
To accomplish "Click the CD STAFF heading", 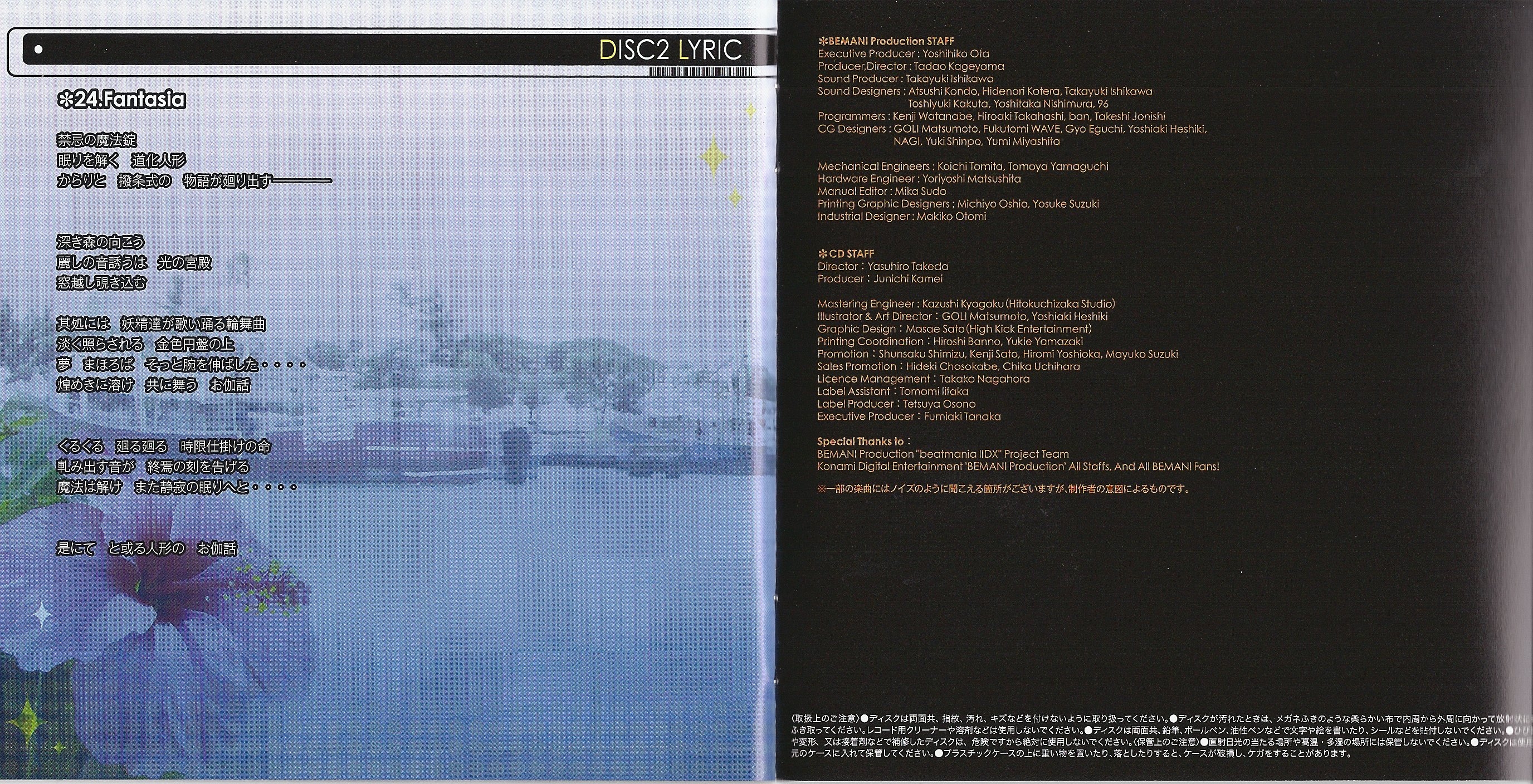I will tap(852, 253).
